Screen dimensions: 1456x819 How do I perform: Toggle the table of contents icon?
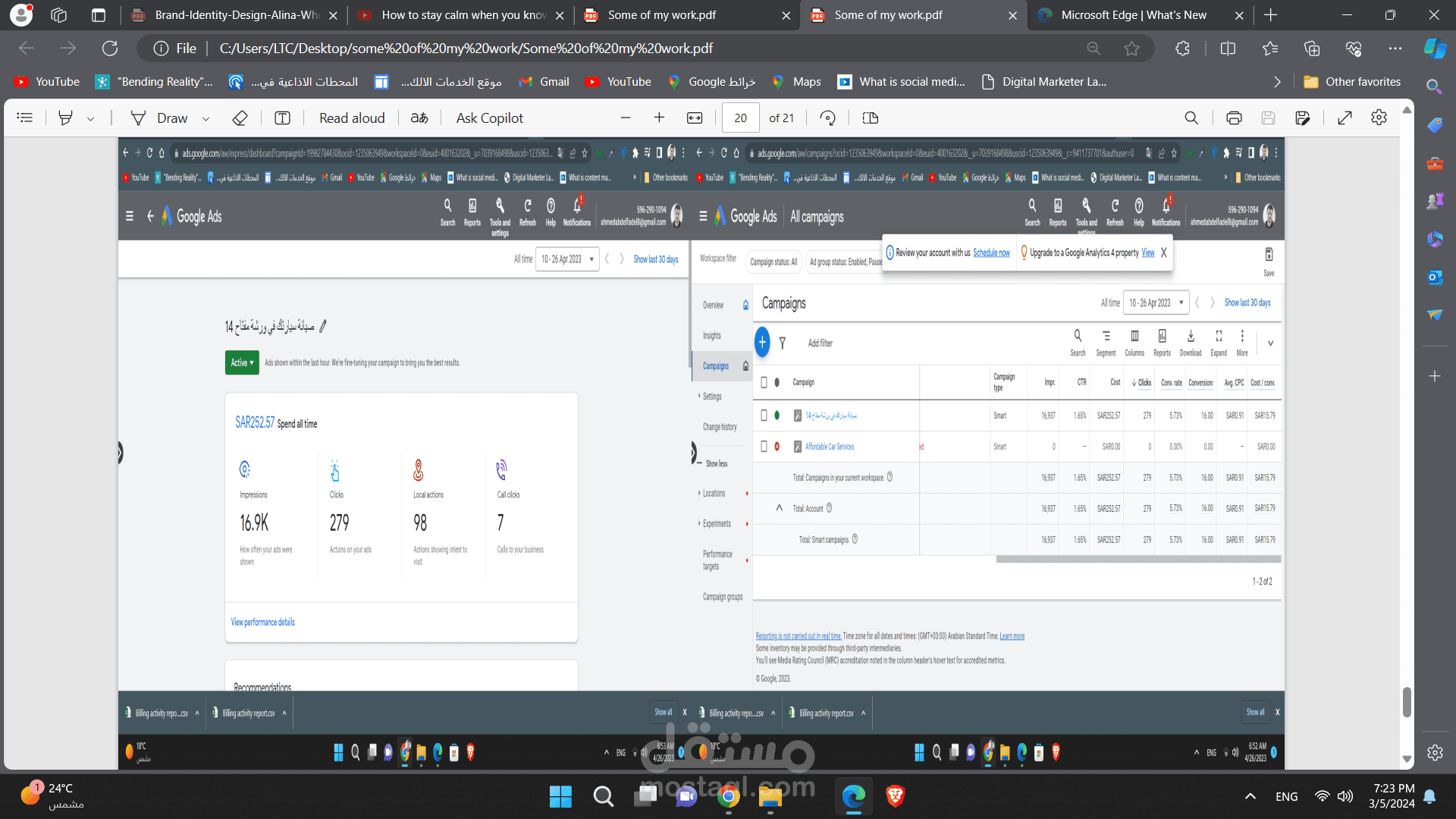25,118
